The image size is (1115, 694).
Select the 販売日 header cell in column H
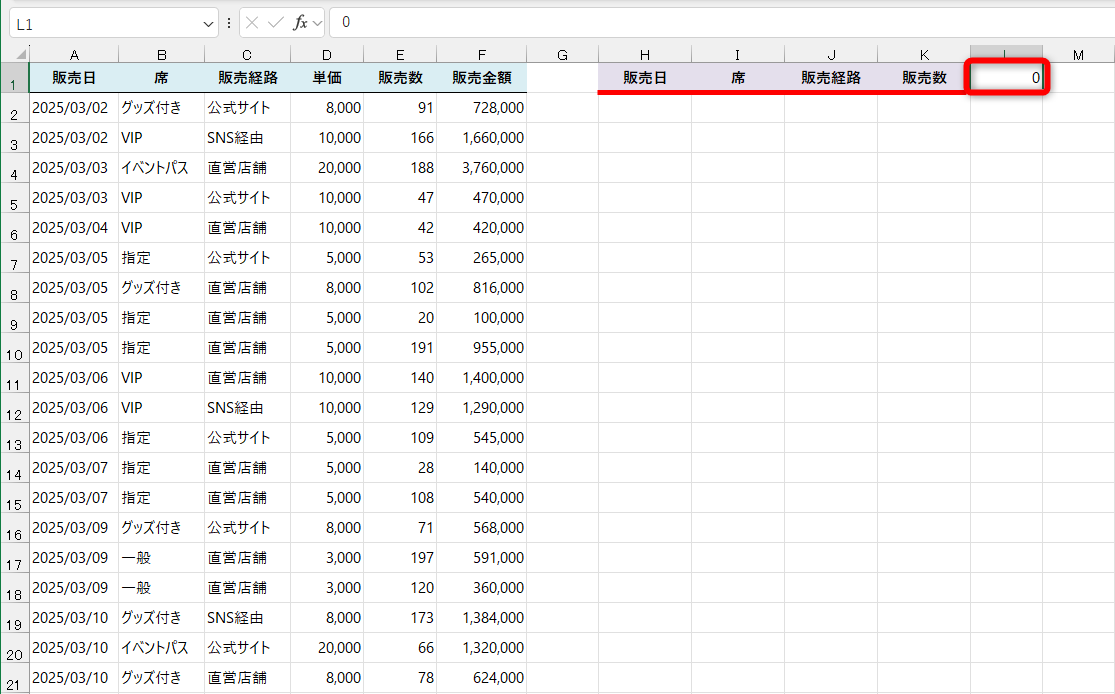click(644, 76)
